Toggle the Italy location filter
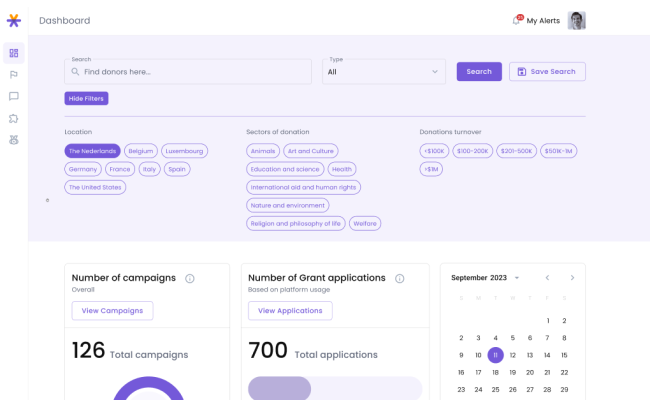The height and width of the screenshot is (400, 650). coord(150,169)
